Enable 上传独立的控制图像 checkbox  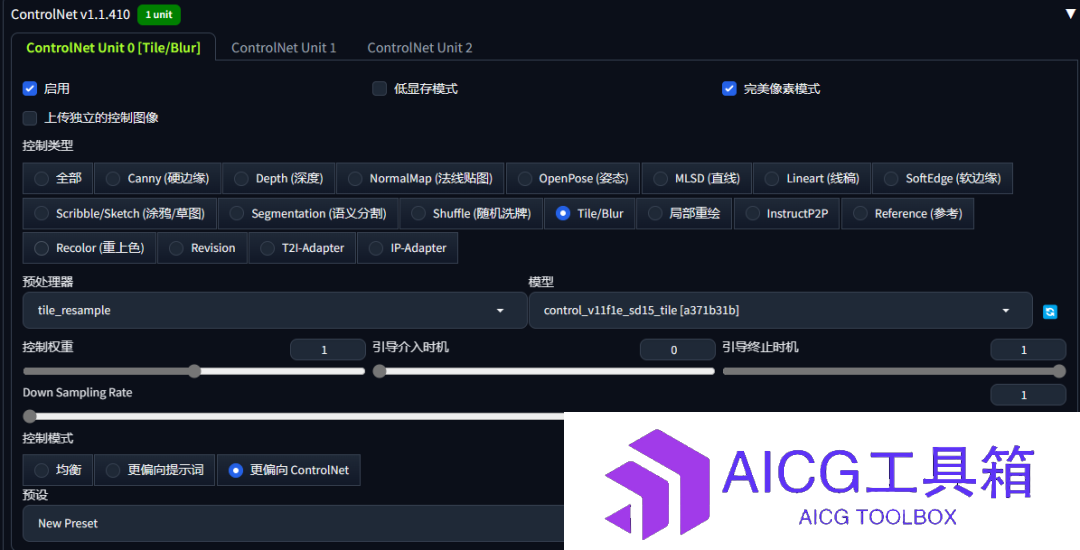point(30,118)
